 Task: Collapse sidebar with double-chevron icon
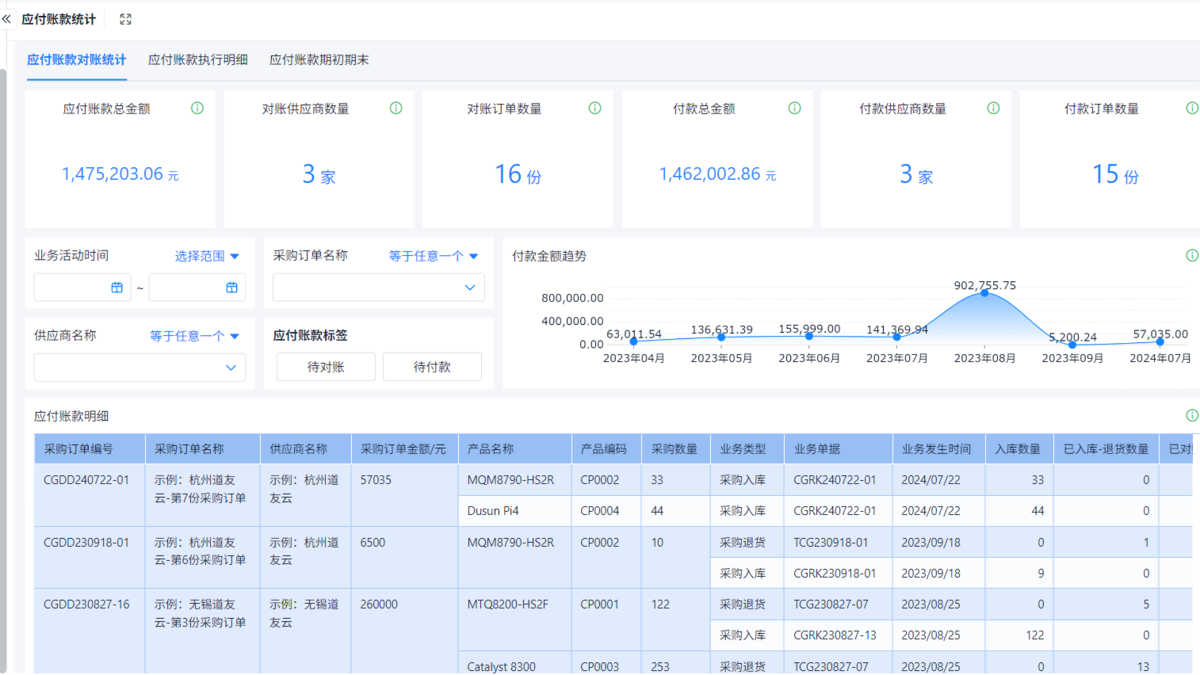click(7, 19)
